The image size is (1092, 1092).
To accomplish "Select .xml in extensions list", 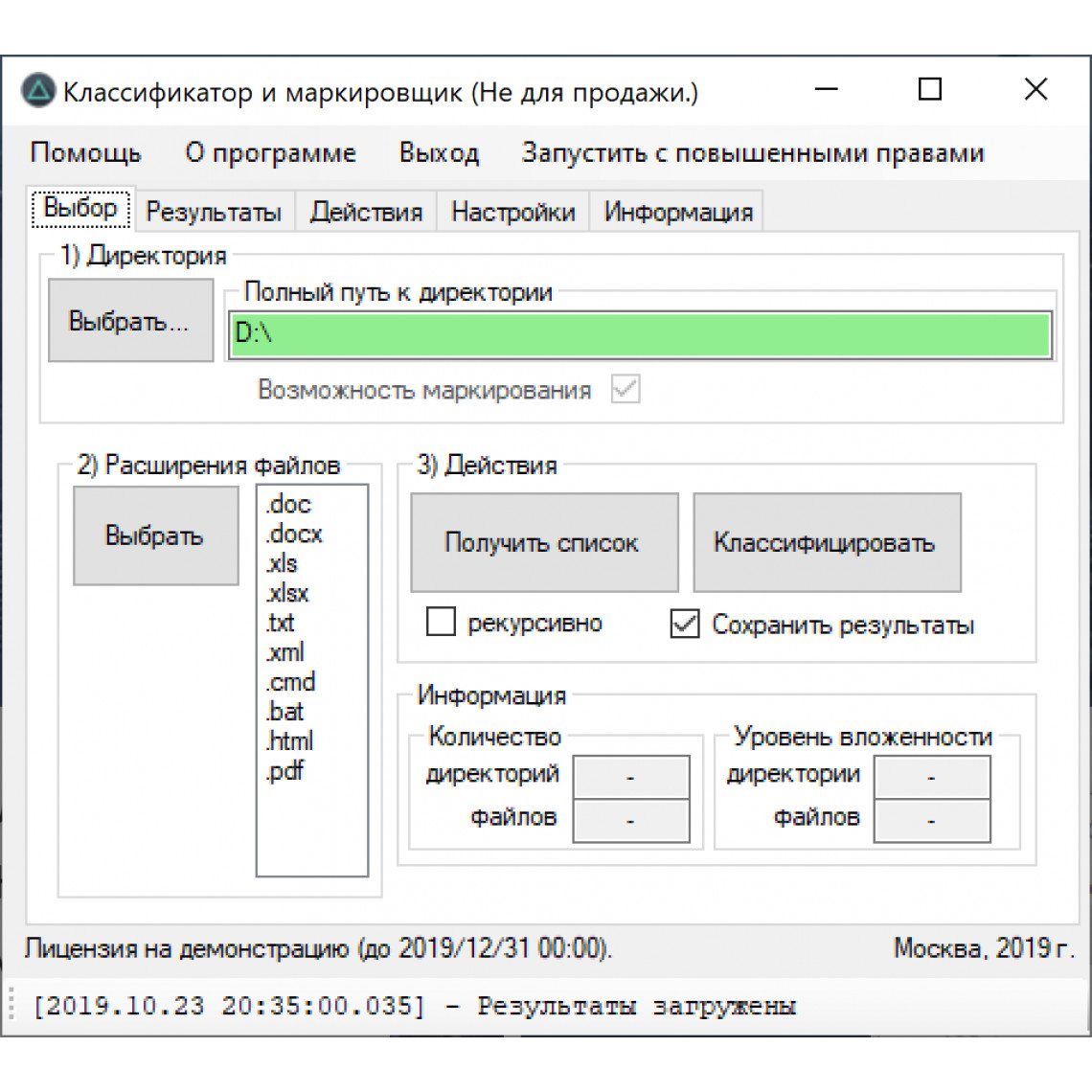I will coord(284,652).
